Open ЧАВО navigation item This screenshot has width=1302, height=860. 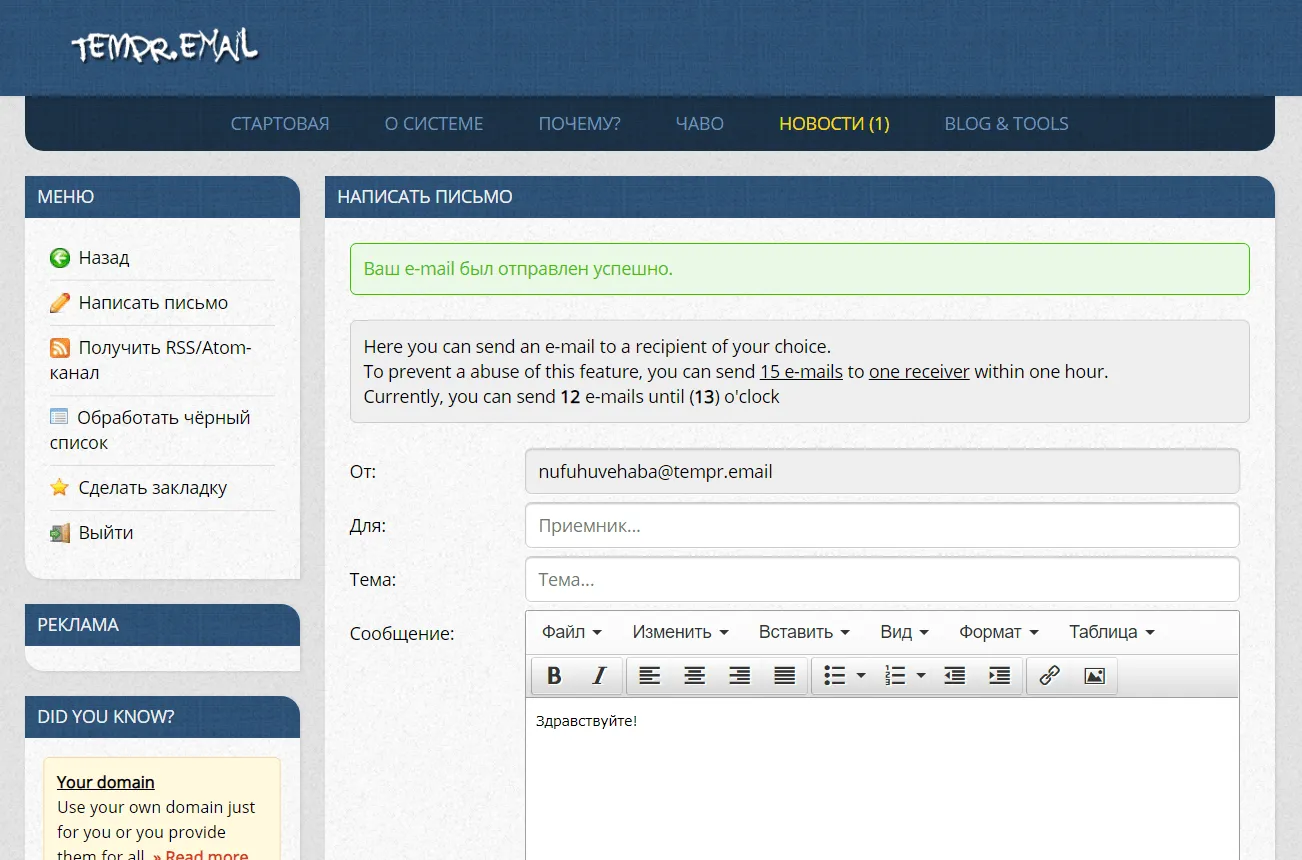pyautogui.click(x=700, y=124)
